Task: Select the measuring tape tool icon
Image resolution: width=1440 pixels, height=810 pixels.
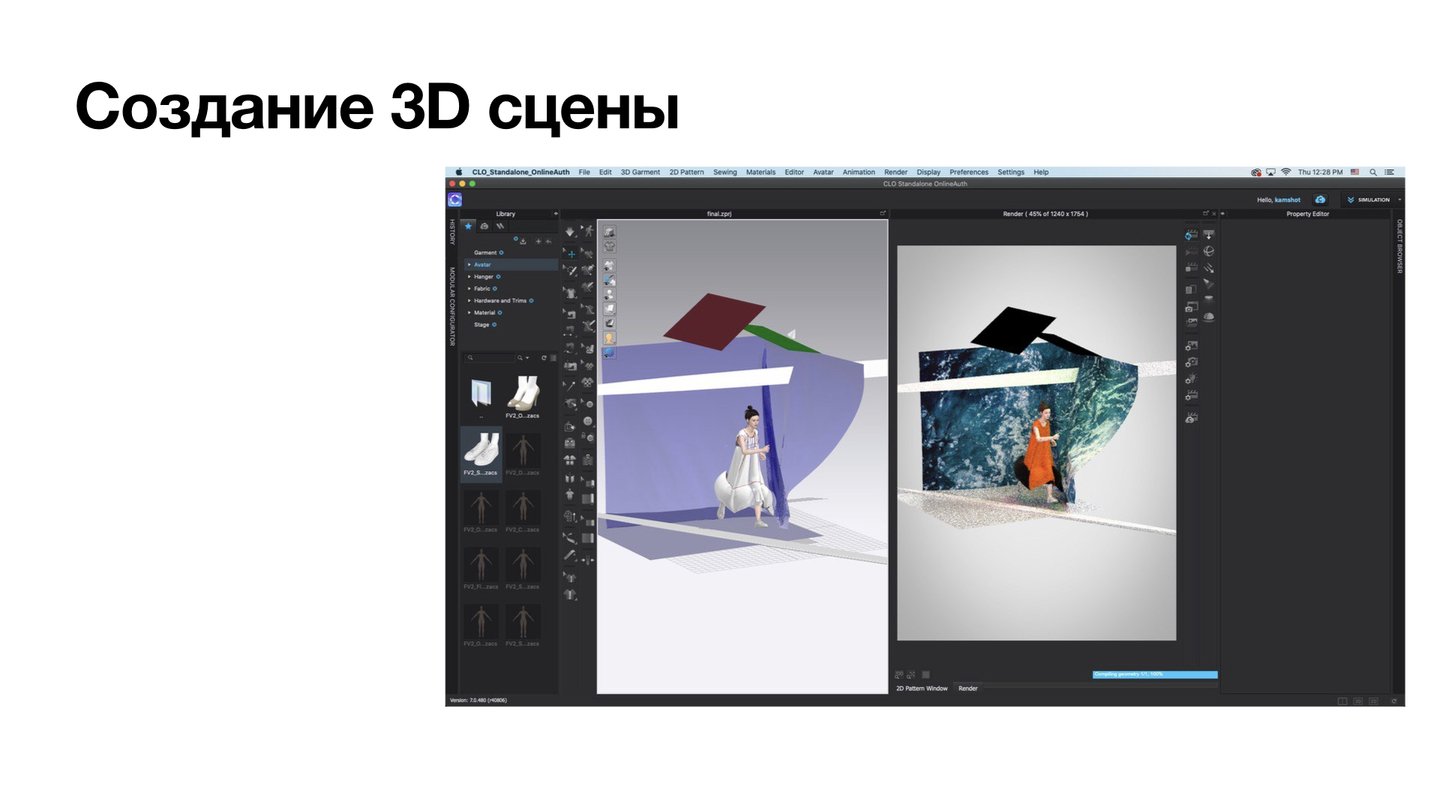Action: (570, 556)
